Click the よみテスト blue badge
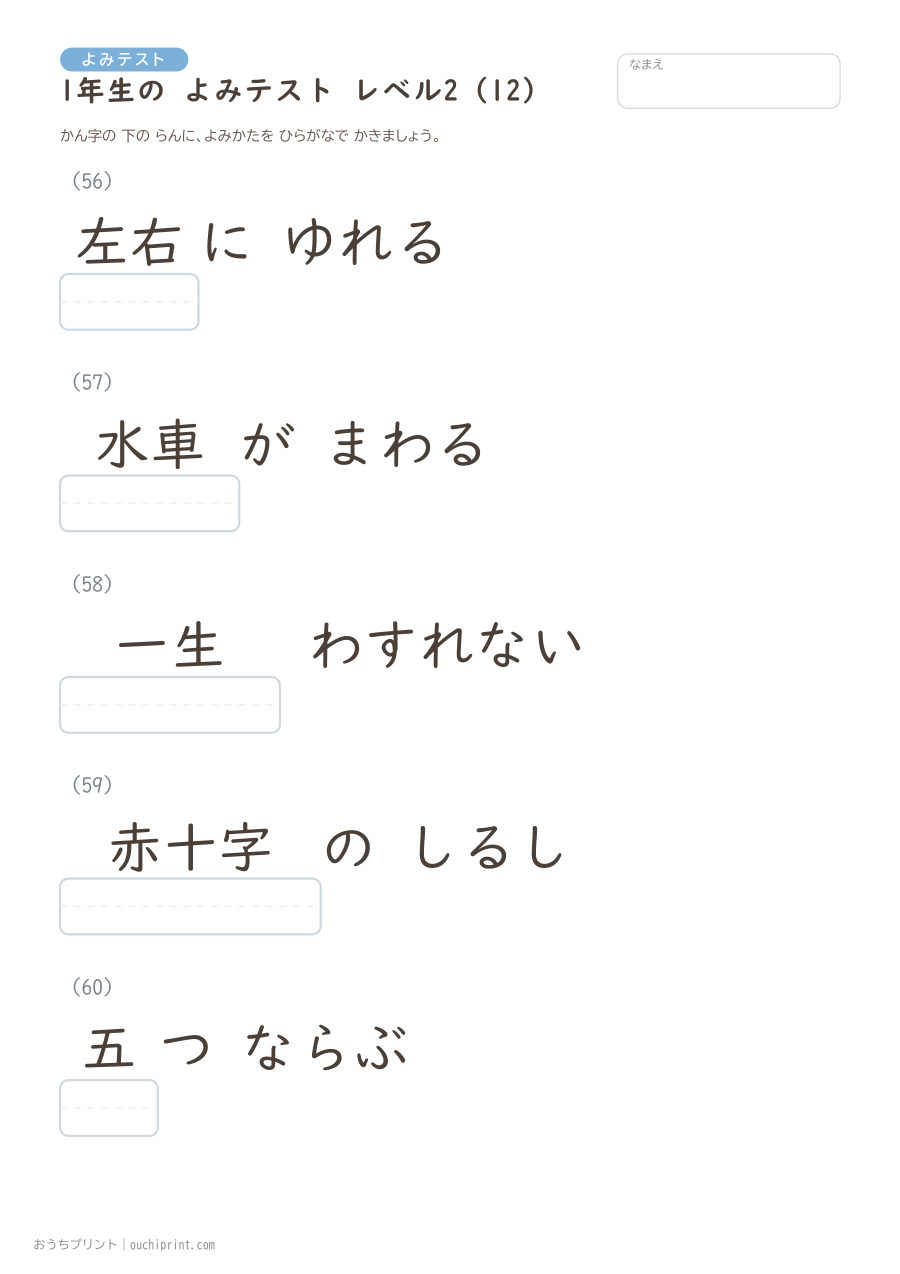The image size is (900, 1274). (x=124, y=59)
